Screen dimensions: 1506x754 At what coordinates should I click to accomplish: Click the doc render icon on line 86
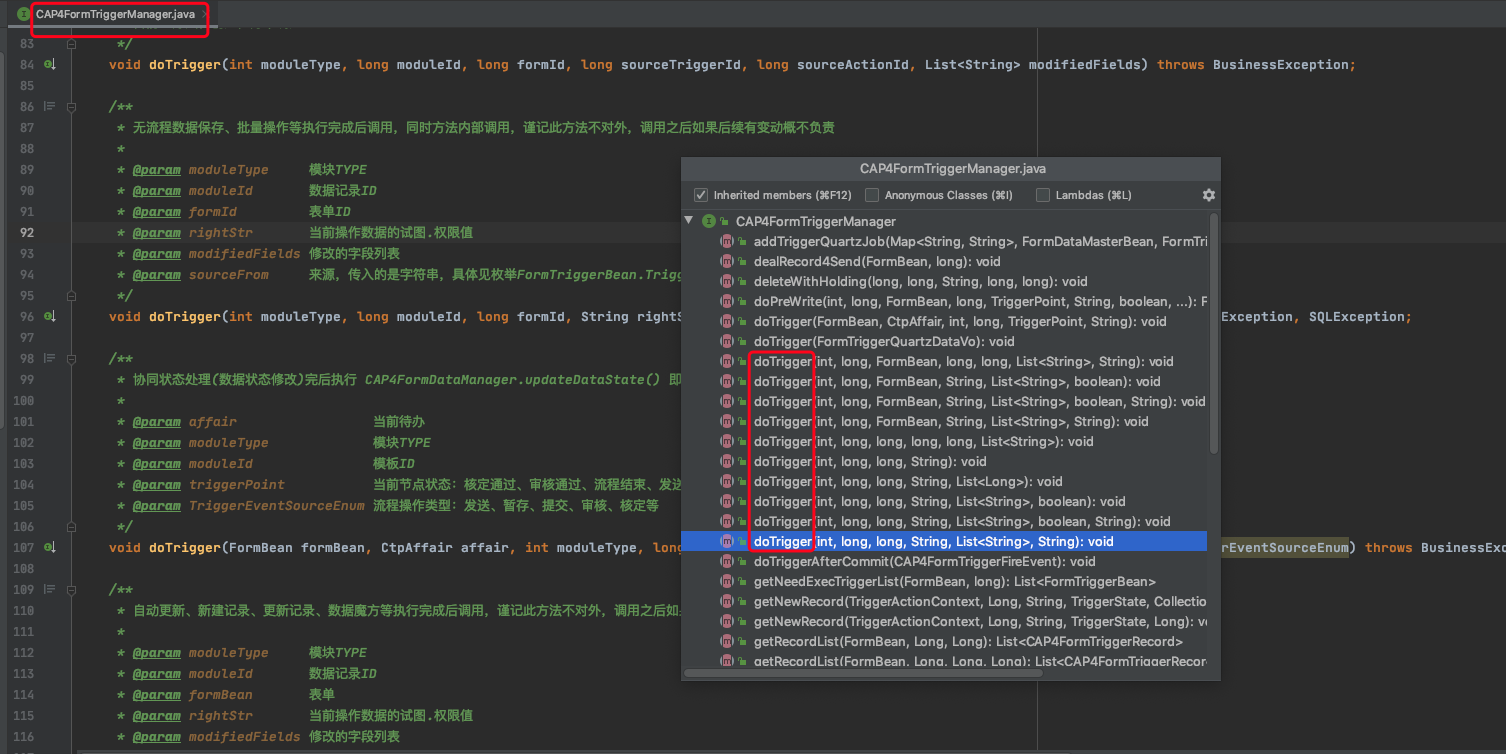(49, 107)
